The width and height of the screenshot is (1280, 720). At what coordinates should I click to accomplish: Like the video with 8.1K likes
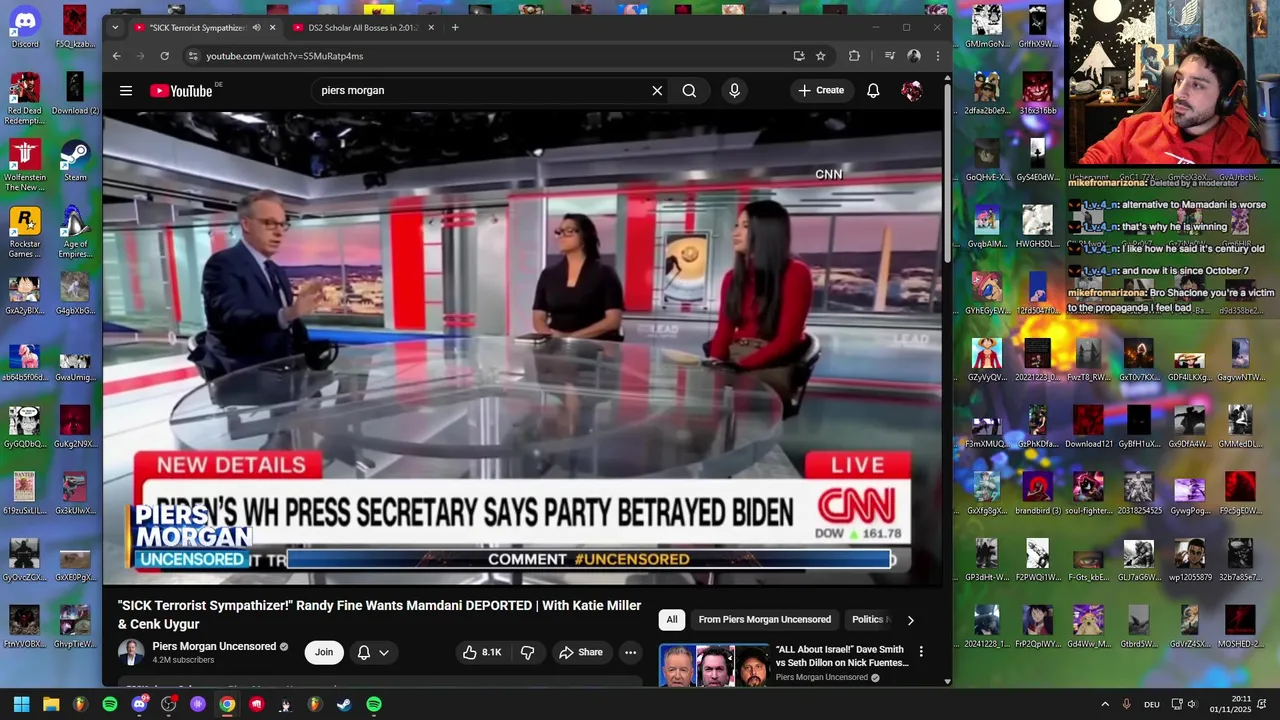click(x=481, y=652)
